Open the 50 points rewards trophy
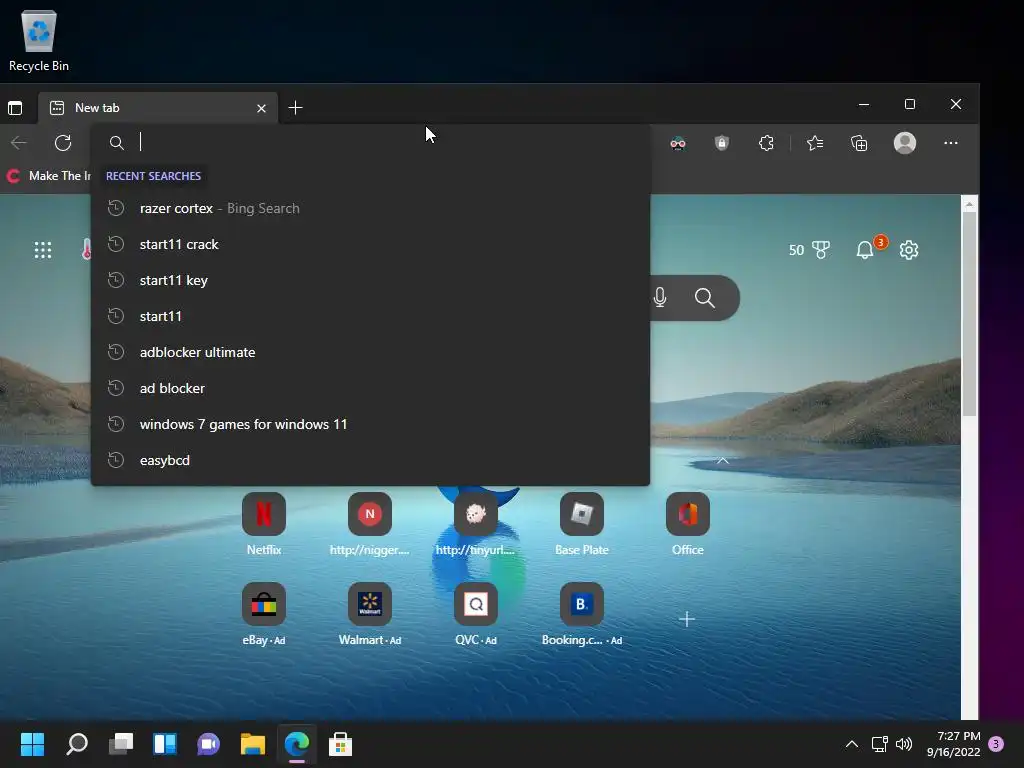This screenshot has height=768, width=1024. pos(808,250)
